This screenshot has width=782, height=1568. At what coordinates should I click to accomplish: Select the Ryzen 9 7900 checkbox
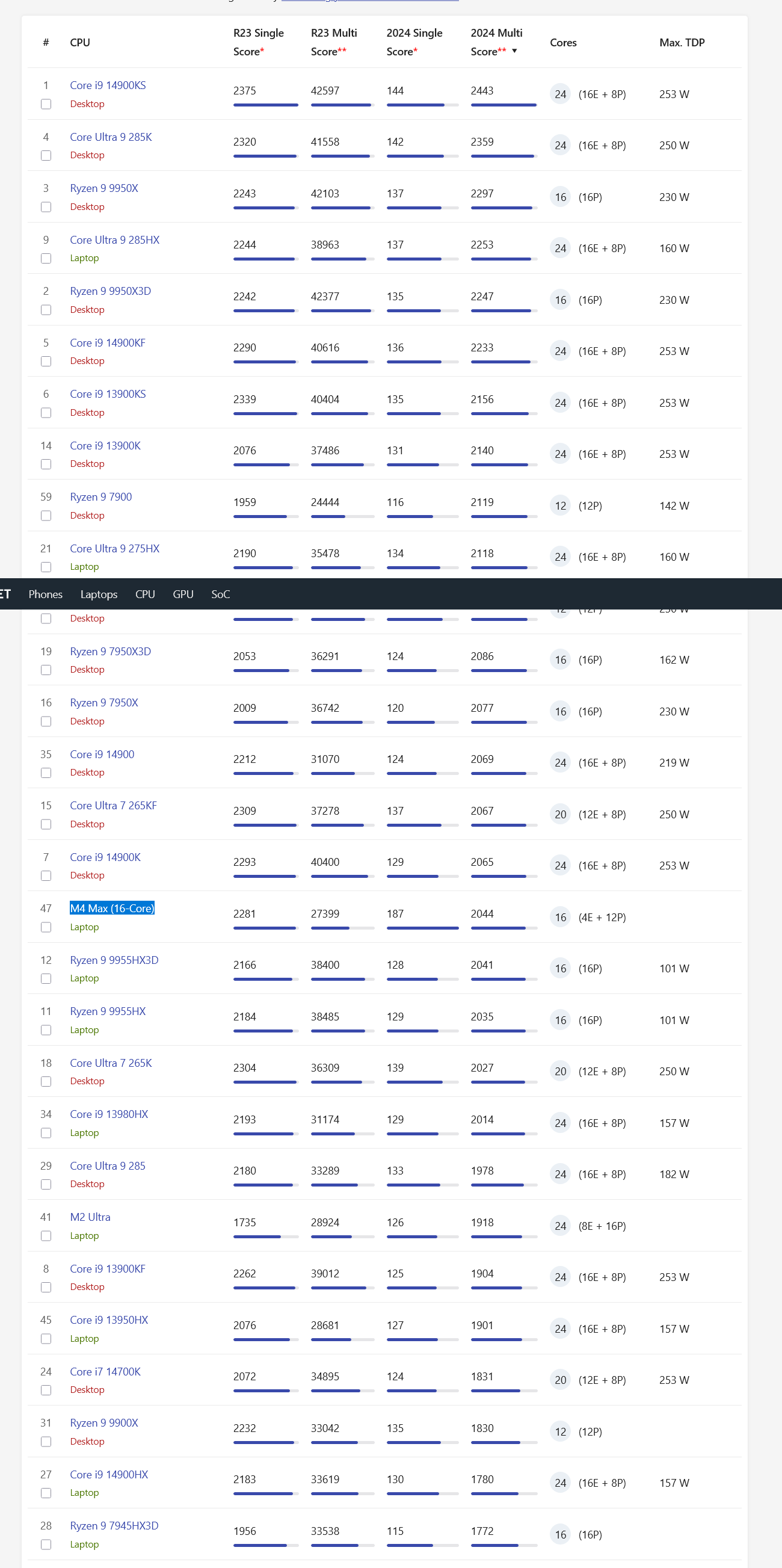click(46, 516)
